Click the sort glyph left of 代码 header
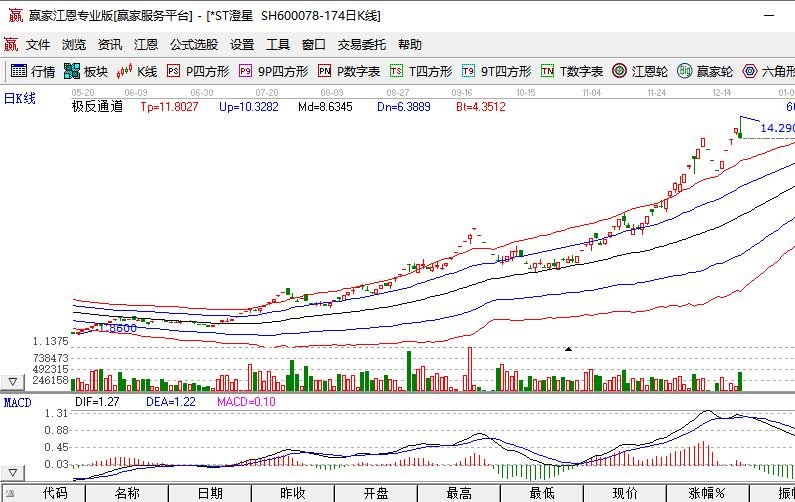Viewport: 795px width, 502px height. click(x=10, y=493)
